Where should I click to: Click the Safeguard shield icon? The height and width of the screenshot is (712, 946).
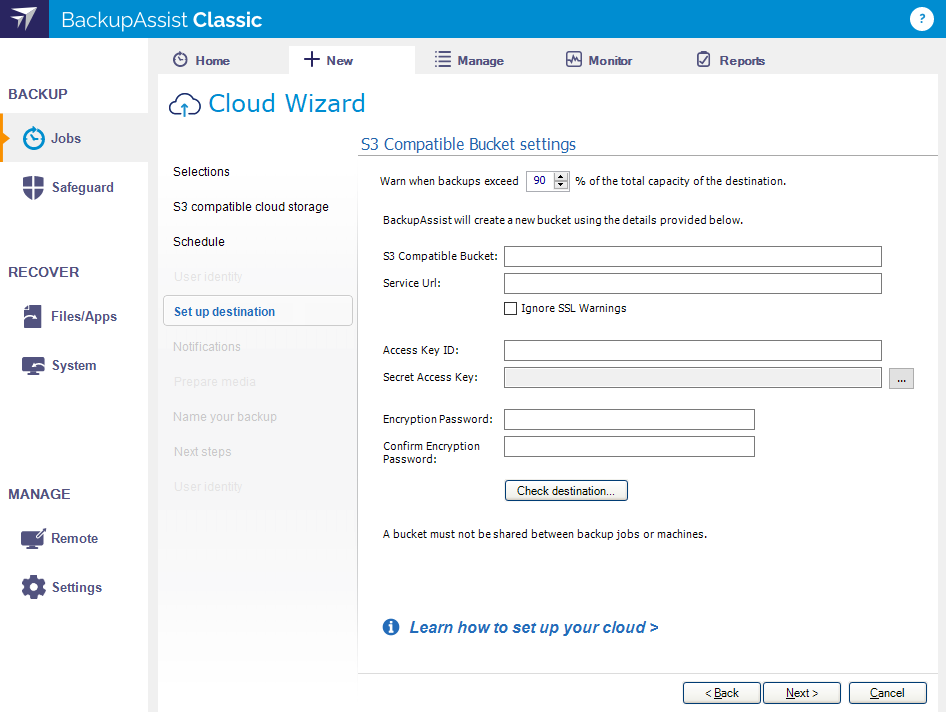[33, 187]
